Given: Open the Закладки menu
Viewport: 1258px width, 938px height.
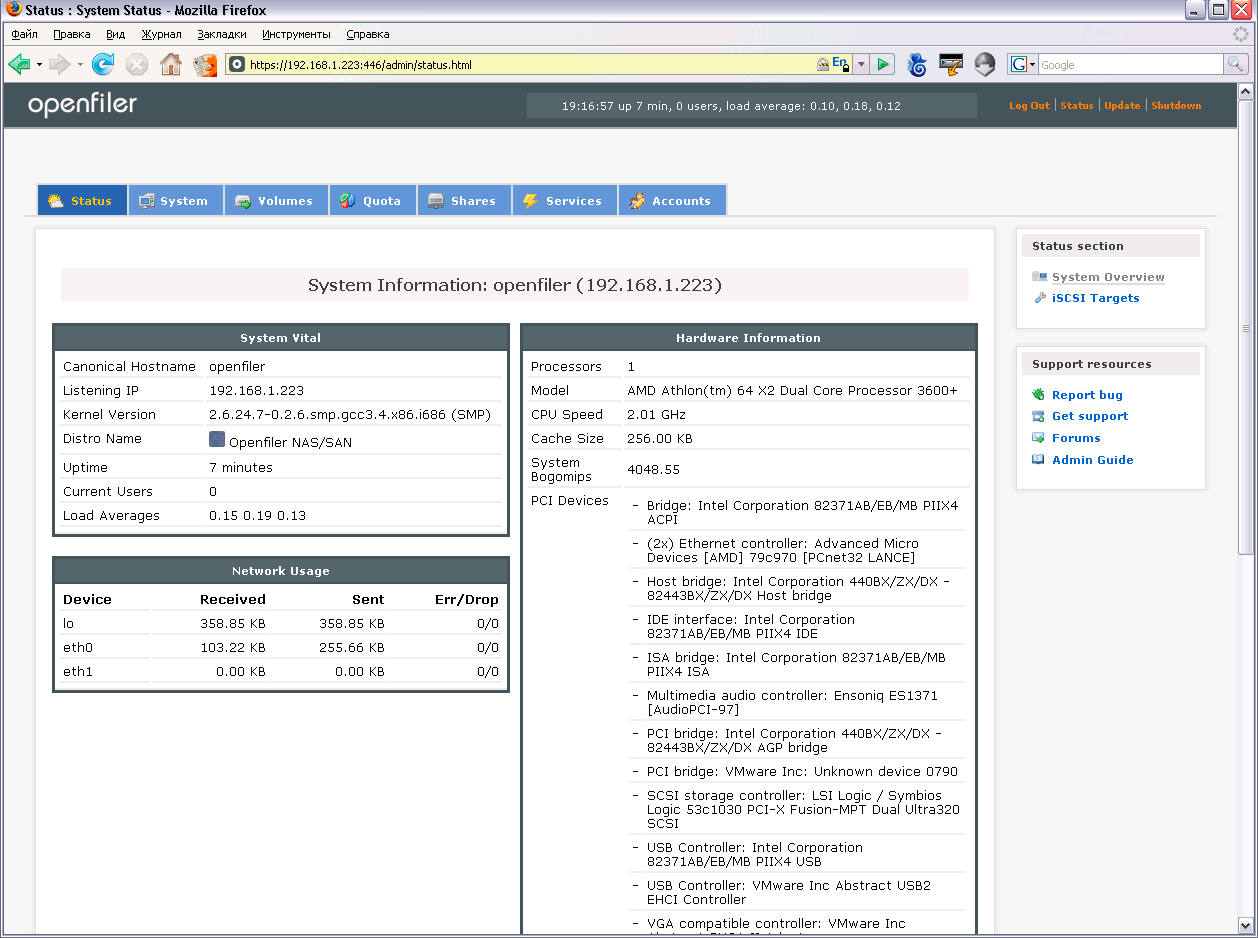Looking at the screenshot, I should click(x=221, y=34).
